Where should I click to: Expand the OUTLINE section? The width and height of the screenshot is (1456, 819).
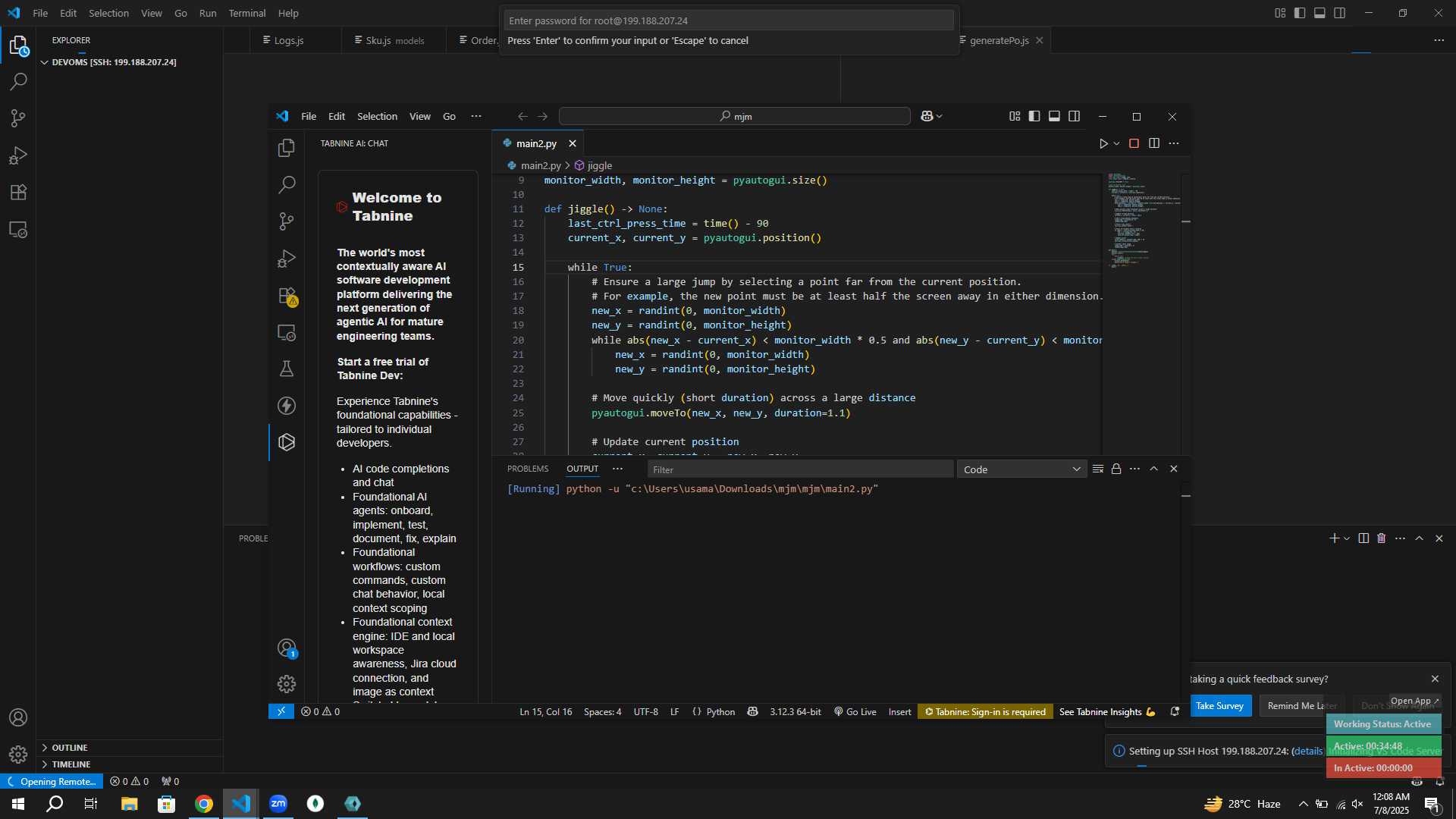[x=70, y=748]
